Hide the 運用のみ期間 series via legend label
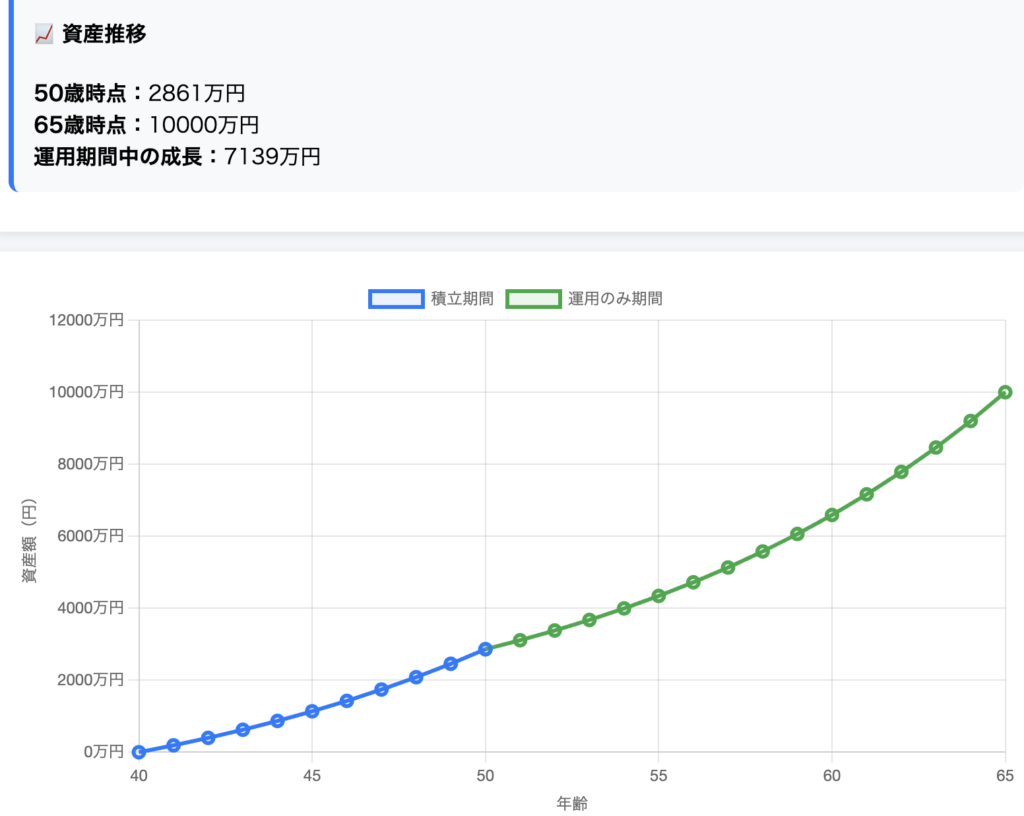Screen dimensions: 1024x816 pos(615,298)
